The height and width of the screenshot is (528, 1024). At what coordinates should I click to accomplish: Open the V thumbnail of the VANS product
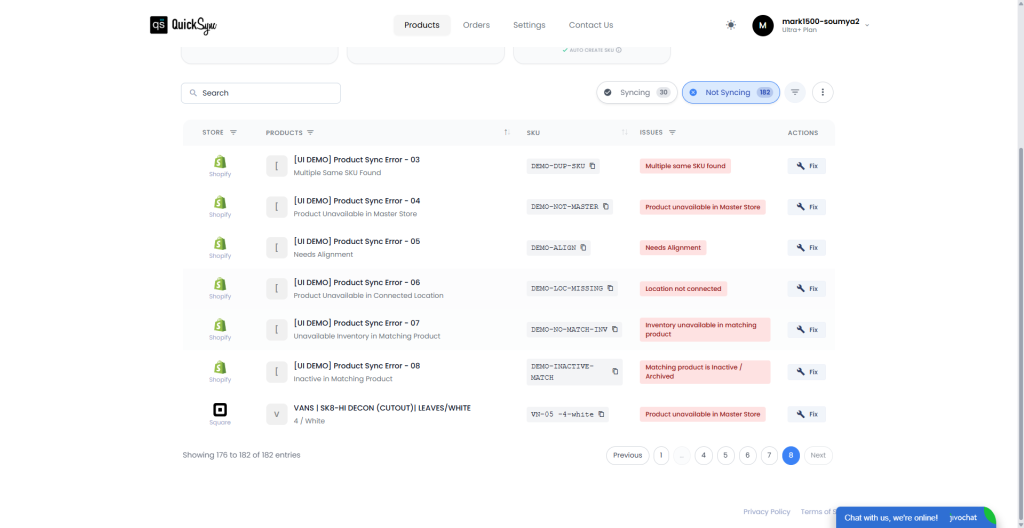tap(277, 414)
